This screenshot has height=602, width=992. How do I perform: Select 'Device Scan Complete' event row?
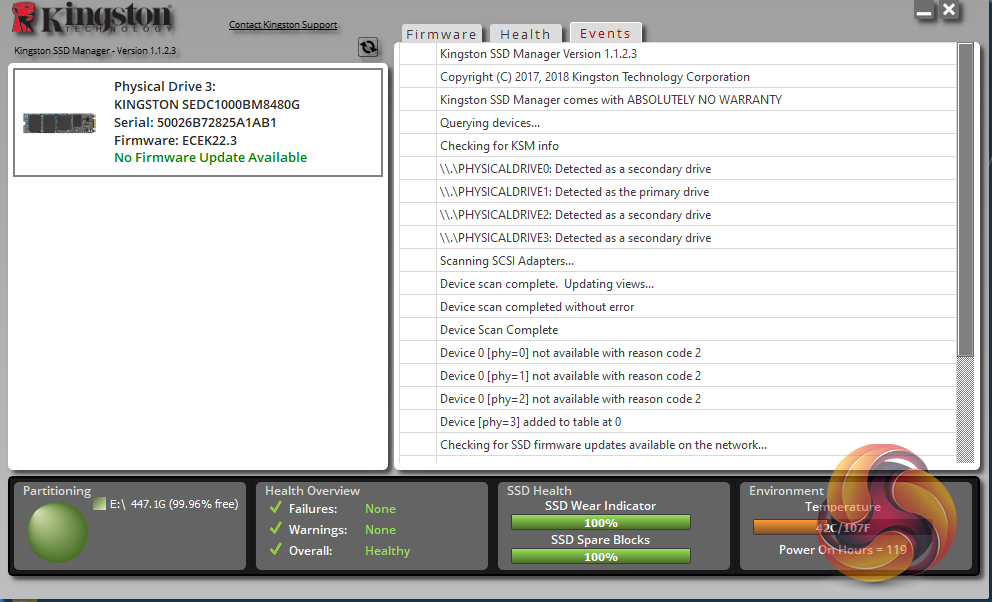click(678, 329)
